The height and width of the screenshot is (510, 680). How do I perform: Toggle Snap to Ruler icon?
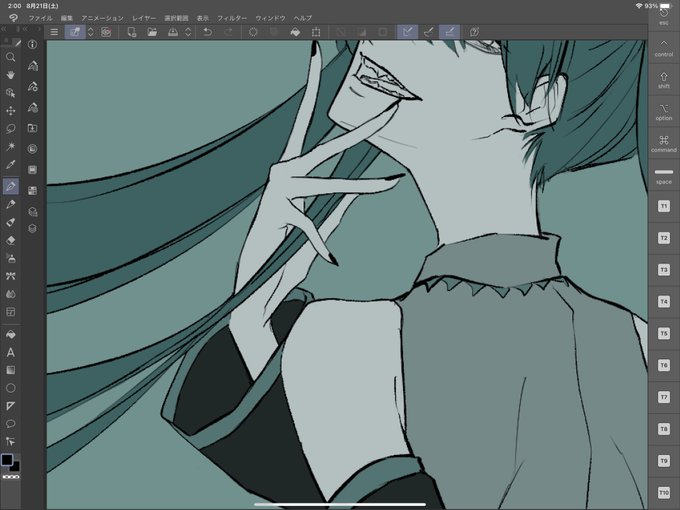coord(407,32)
